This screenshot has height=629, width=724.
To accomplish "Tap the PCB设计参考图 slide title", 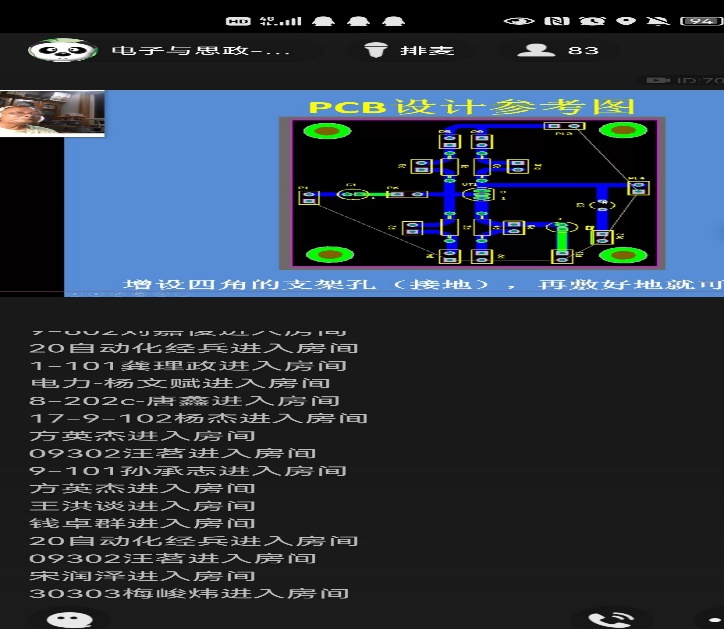I will (471, 107).
